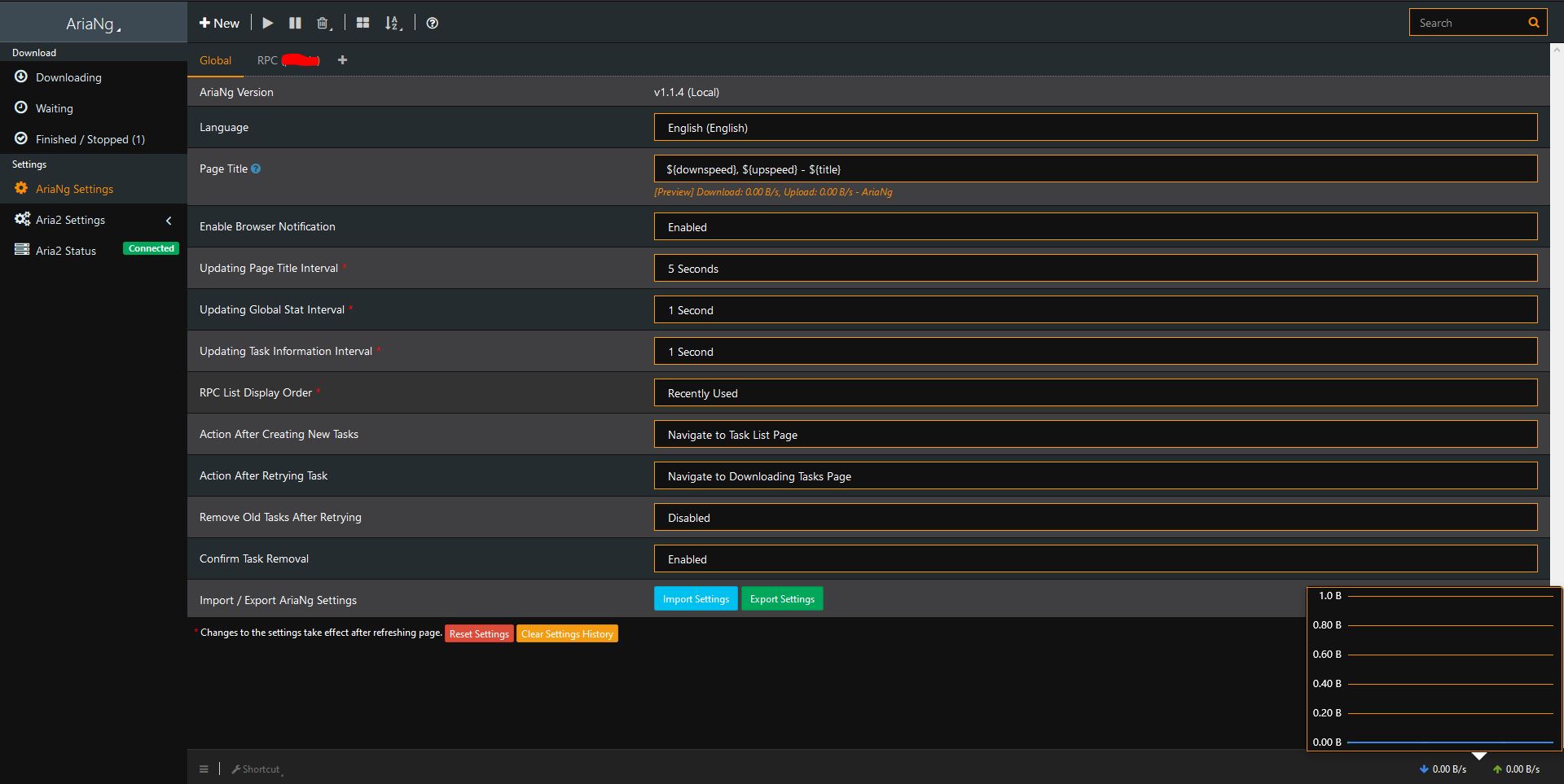Open the trash delete tasks menu

pos(324,23)
